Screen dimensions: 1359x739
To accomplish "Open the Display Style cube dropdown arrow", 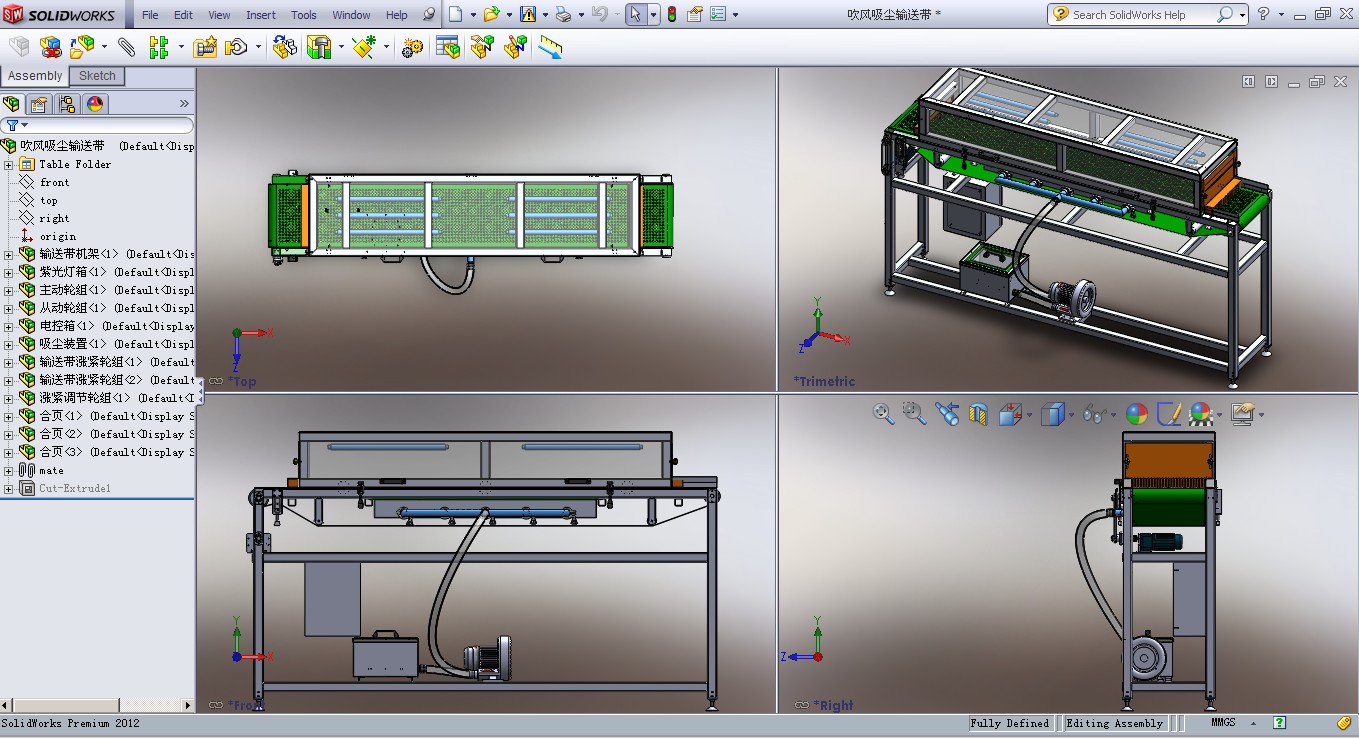I will point(1071,415).
